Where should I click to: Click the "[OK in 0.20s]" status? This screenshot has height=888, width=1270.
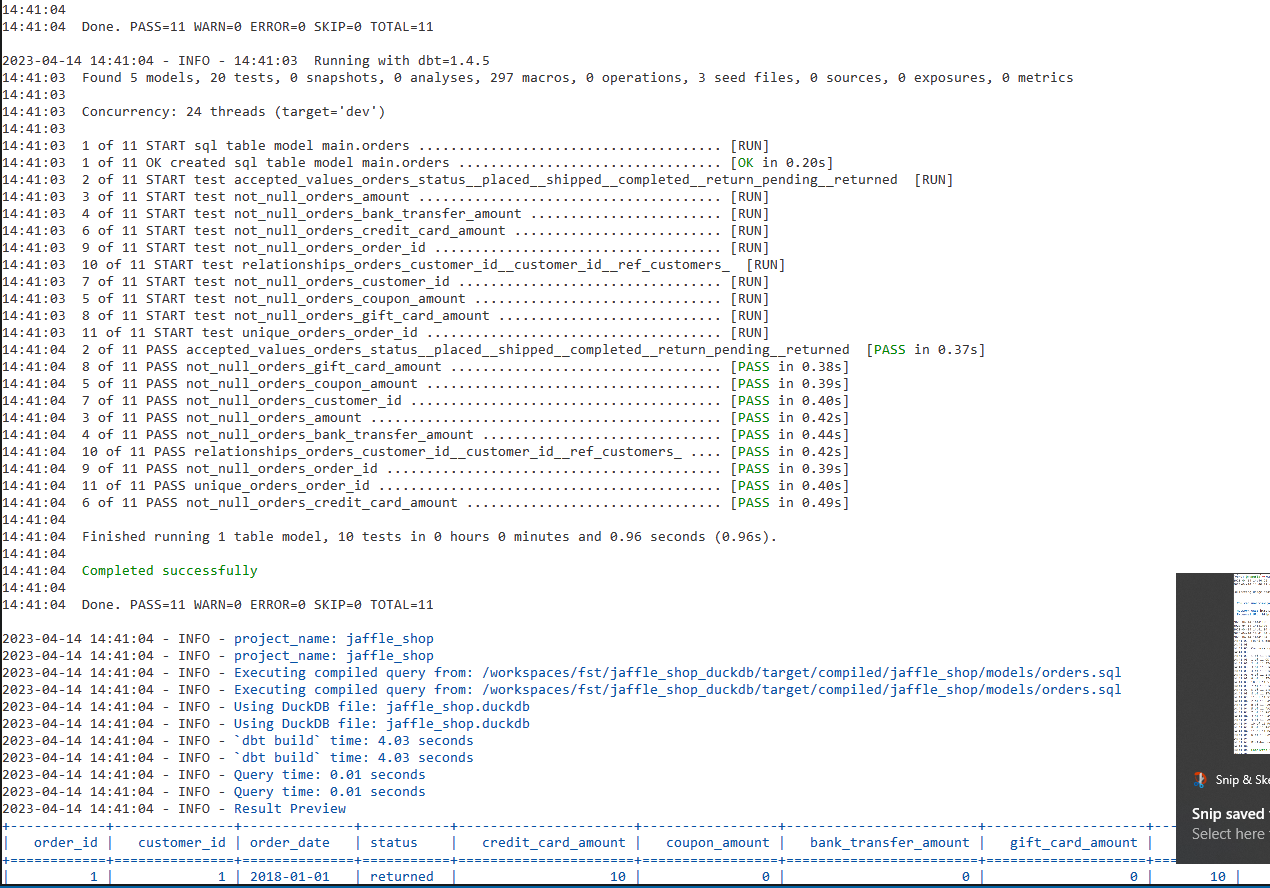tap(782, 163)
